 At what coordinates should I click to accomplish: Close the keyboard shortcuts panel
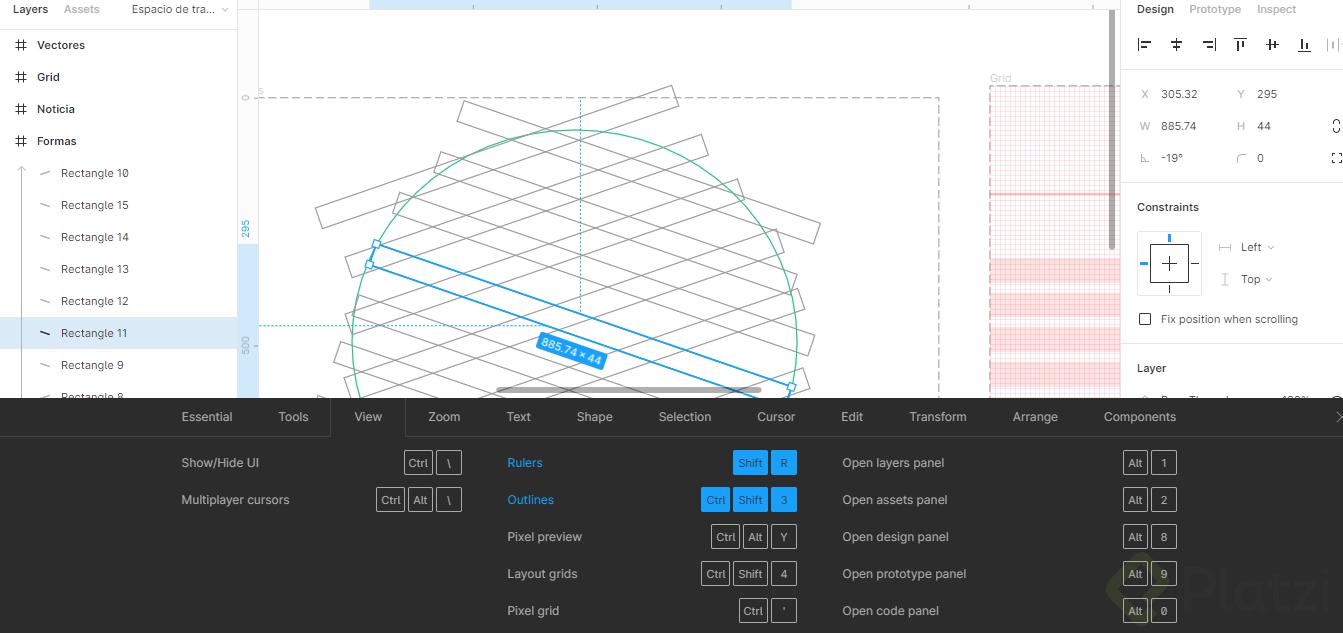pos(1338,417)
